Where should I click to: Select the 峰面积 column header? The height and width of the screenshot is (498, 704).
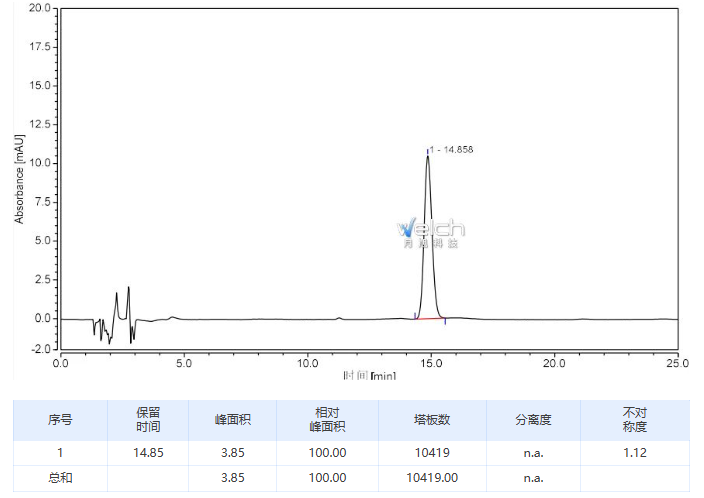point(233,420)
